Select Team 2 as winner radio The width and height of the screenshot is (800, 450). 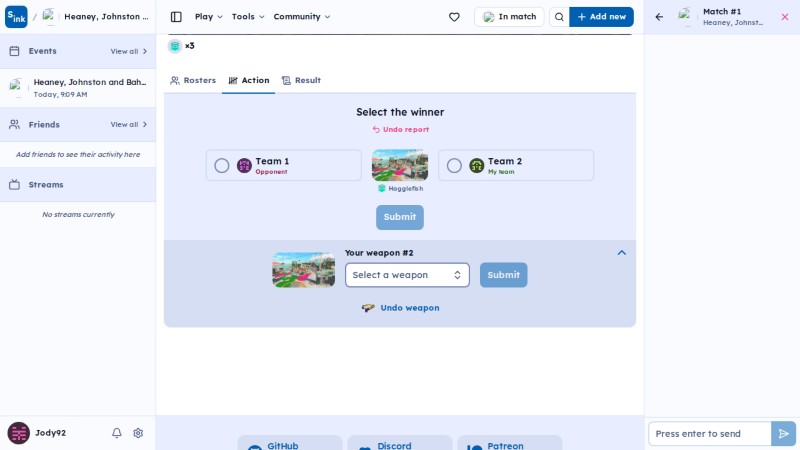(x=454, y=165)
